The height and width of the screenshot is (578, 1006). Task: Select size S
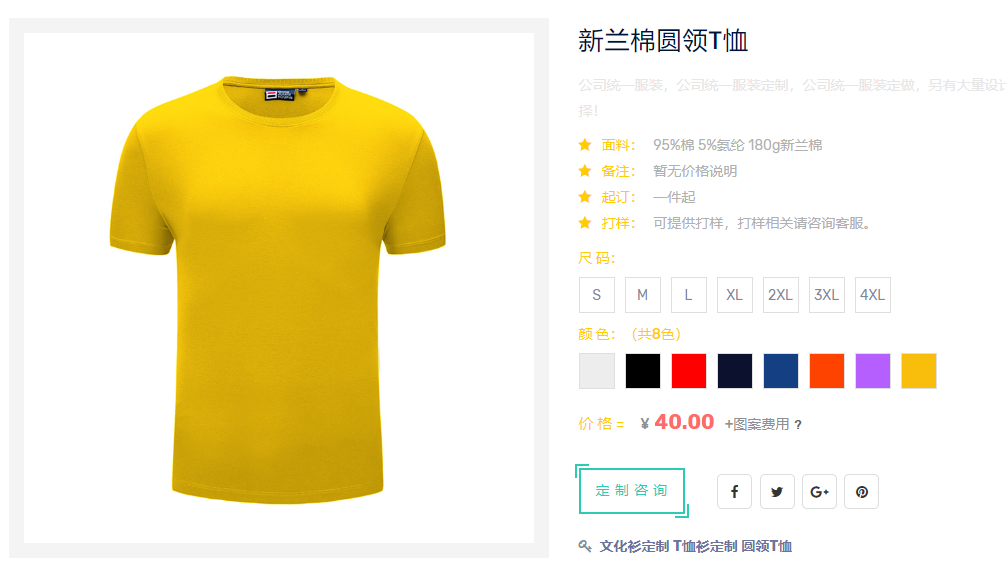(597, 295)
